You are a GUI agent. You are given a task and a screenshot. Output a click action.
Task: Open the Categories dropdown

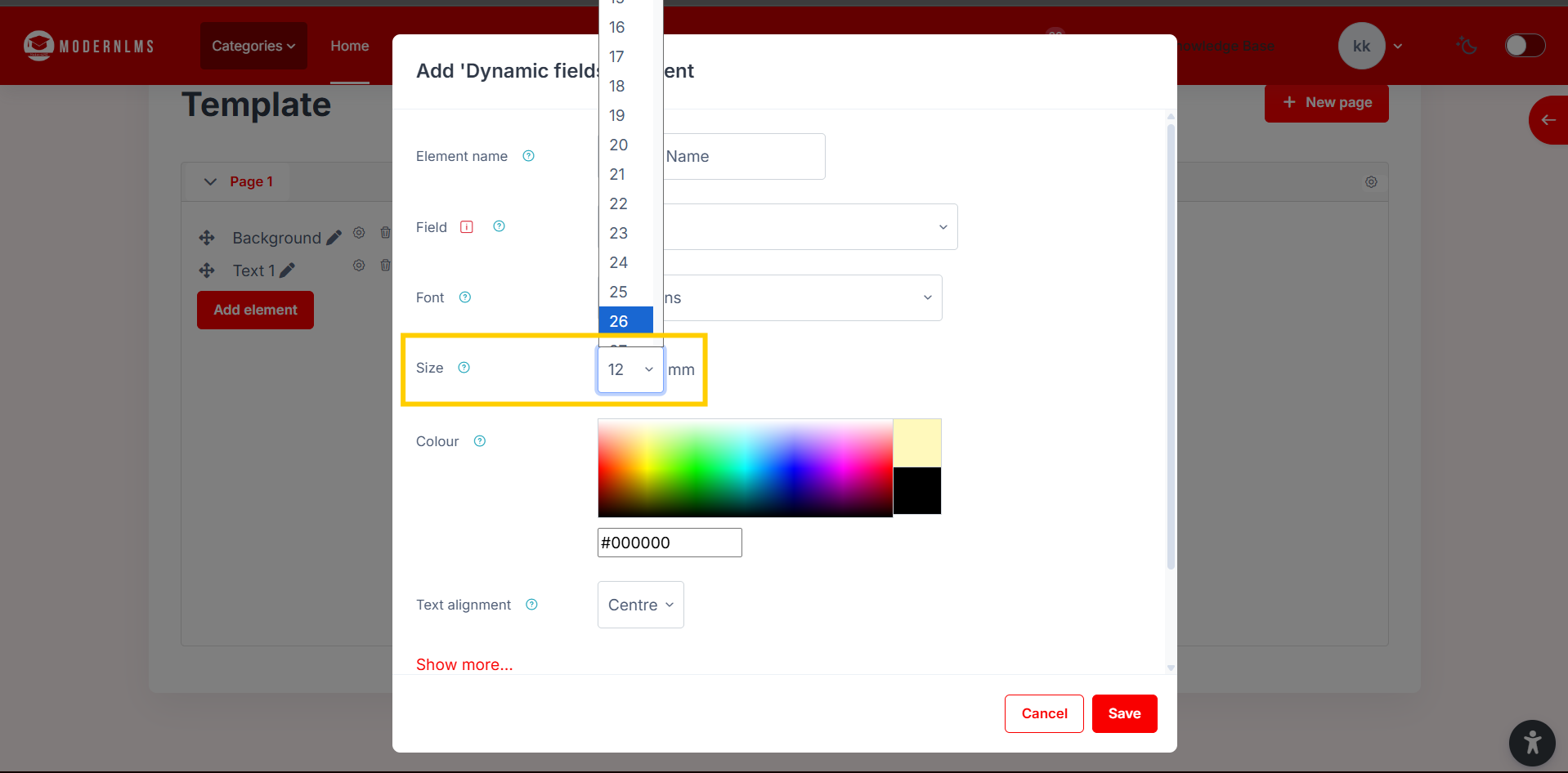253,46
